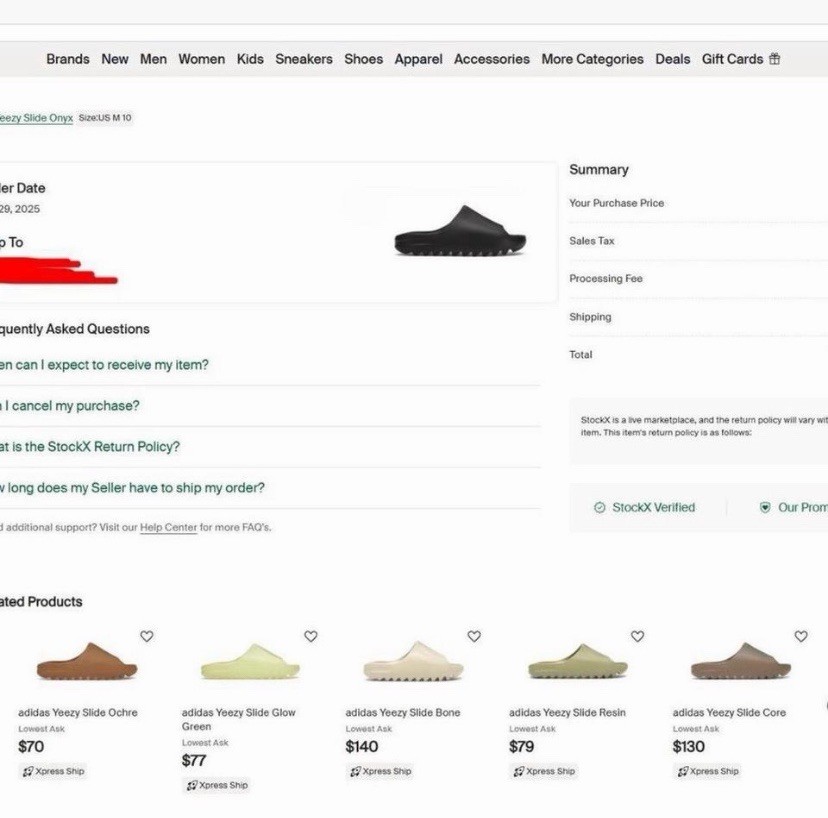This screenshot has height=818, width=828.
Task: Expand the Seller ship time question
Action: pos(132,488)
